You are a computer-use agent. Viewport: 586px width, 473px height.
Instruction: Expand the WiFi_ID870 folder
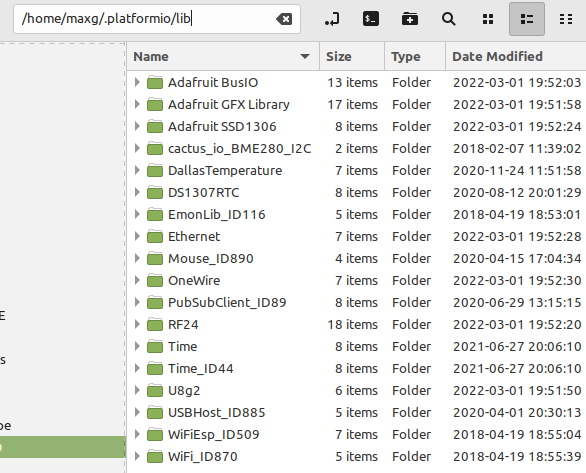tap(137, 457)
